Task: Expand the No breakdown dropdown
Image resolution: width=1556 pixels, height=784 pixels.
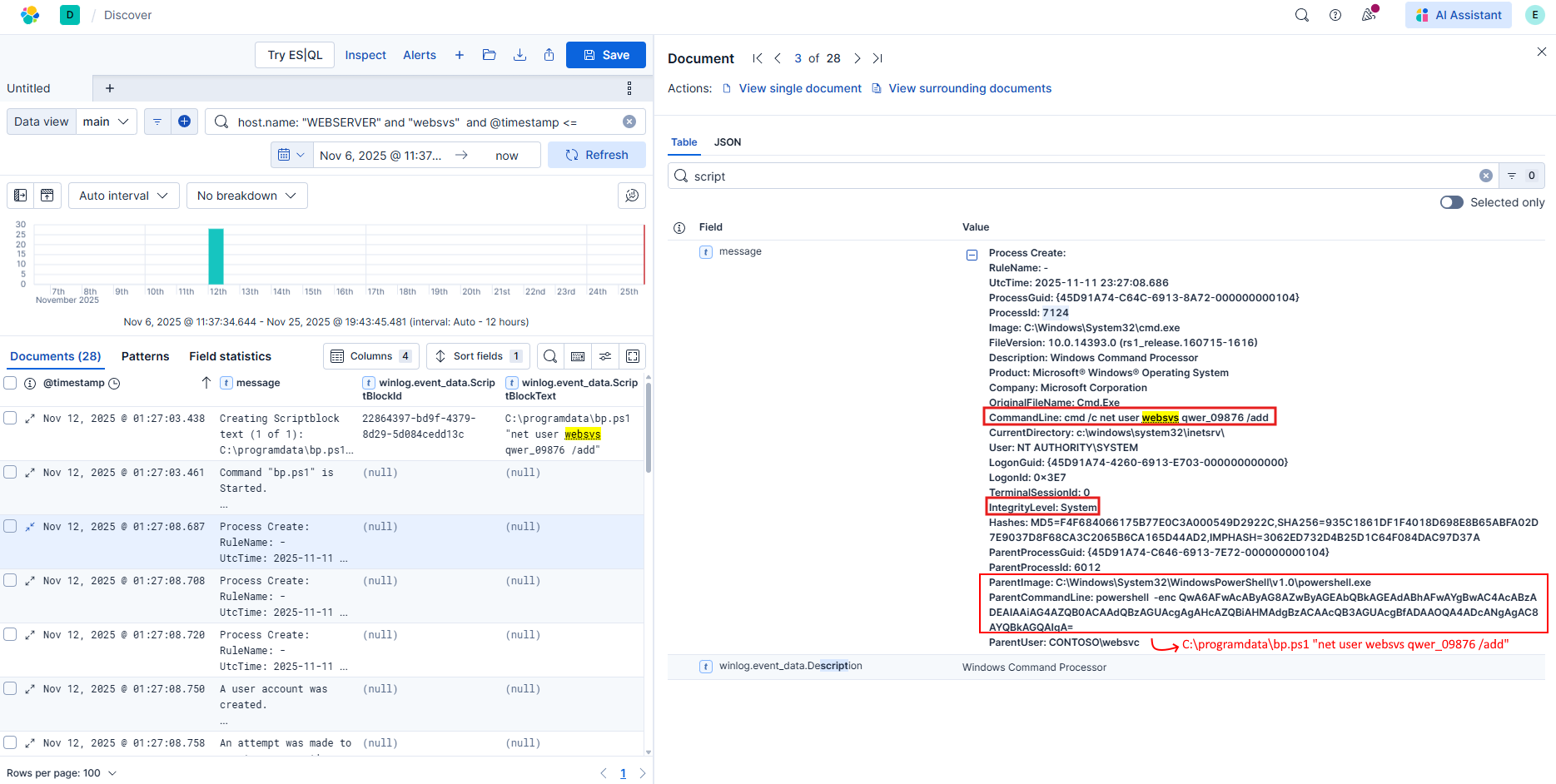Action: pos(246,196)
